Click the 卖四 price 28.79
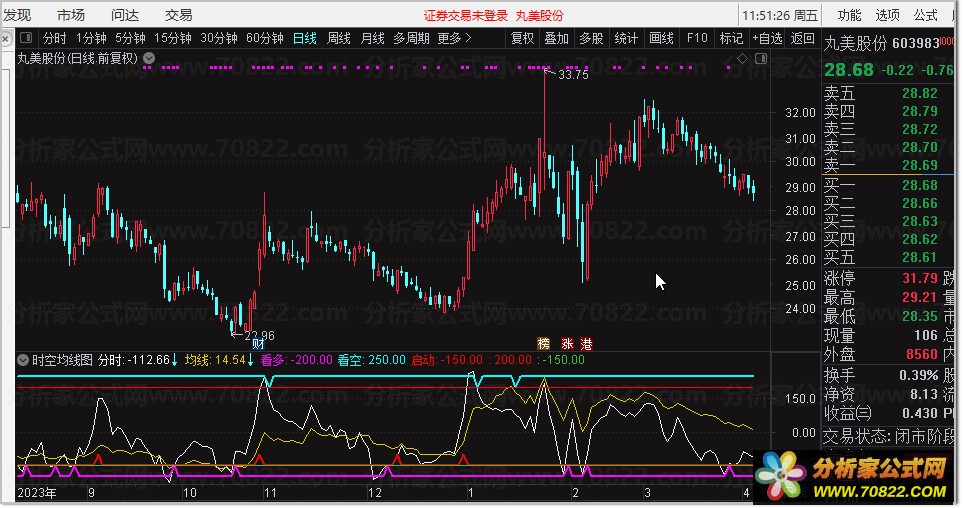963x508 pixels. [x=919, y=111]
